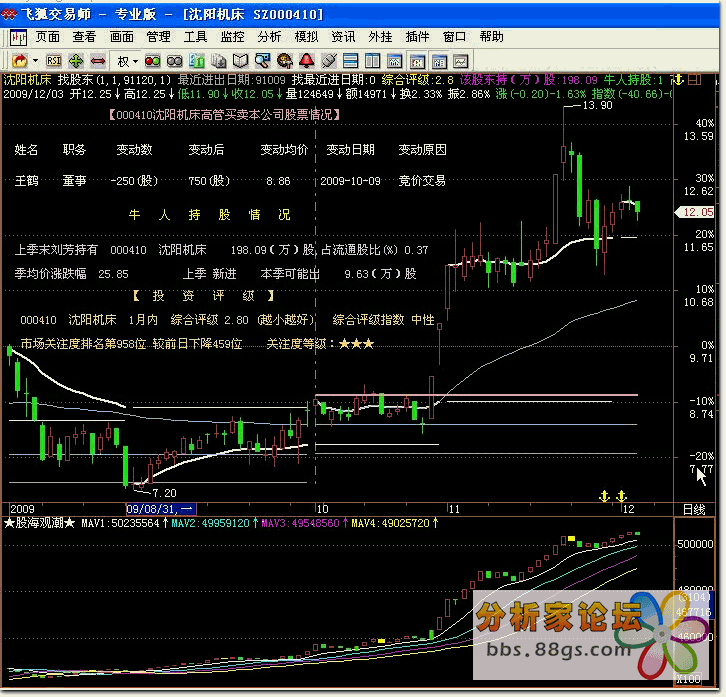Screen dimensions: 726x697
Task: Click the red horizontal double-arrow icon
Action: coord(98,60)
